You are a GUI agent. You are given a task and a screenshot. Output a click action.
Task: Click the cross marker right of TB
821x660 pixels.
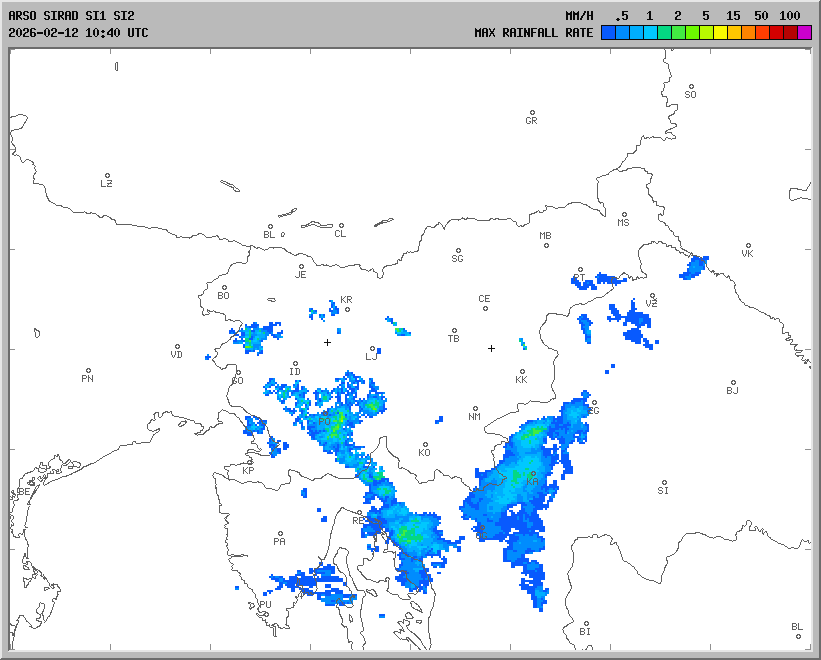(491, 348)
